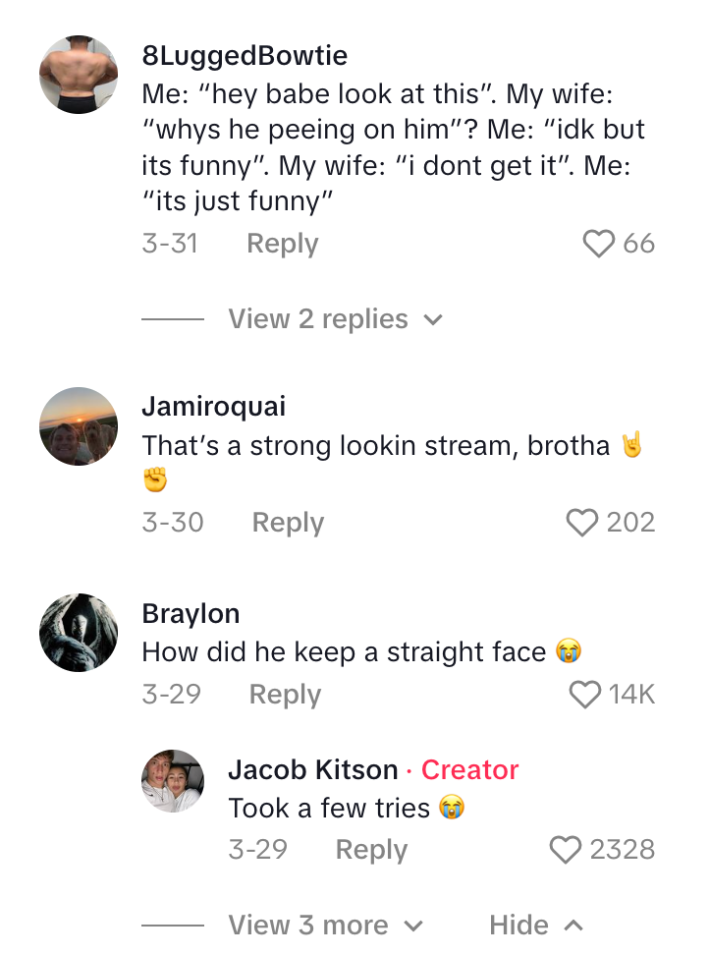Collapse replies using Hide
This screenshot has width=709, height=955.
pos(517,925)
